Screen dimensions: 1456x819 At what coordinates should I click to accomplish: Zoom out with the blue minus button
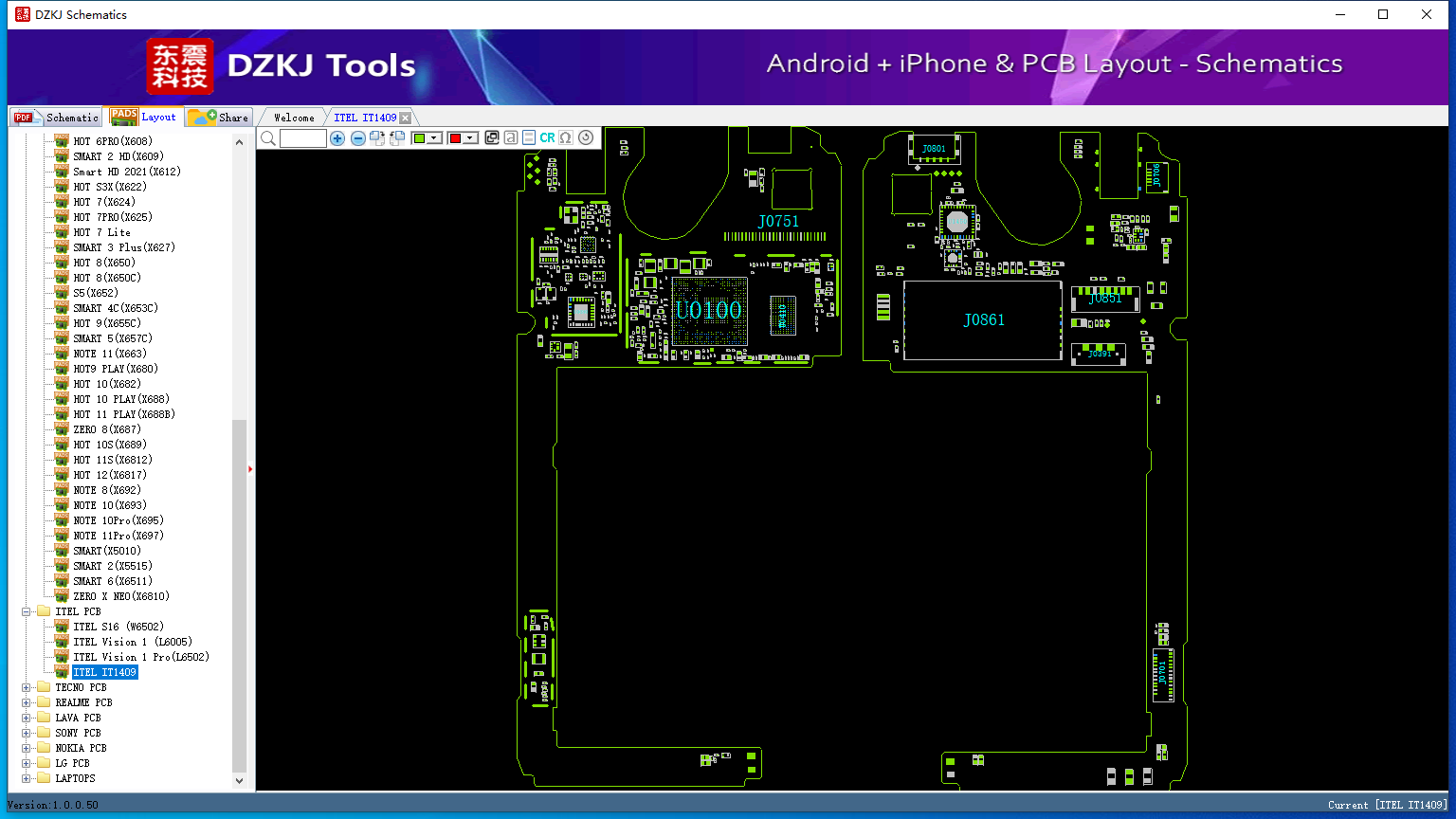(x=358, y=138)
